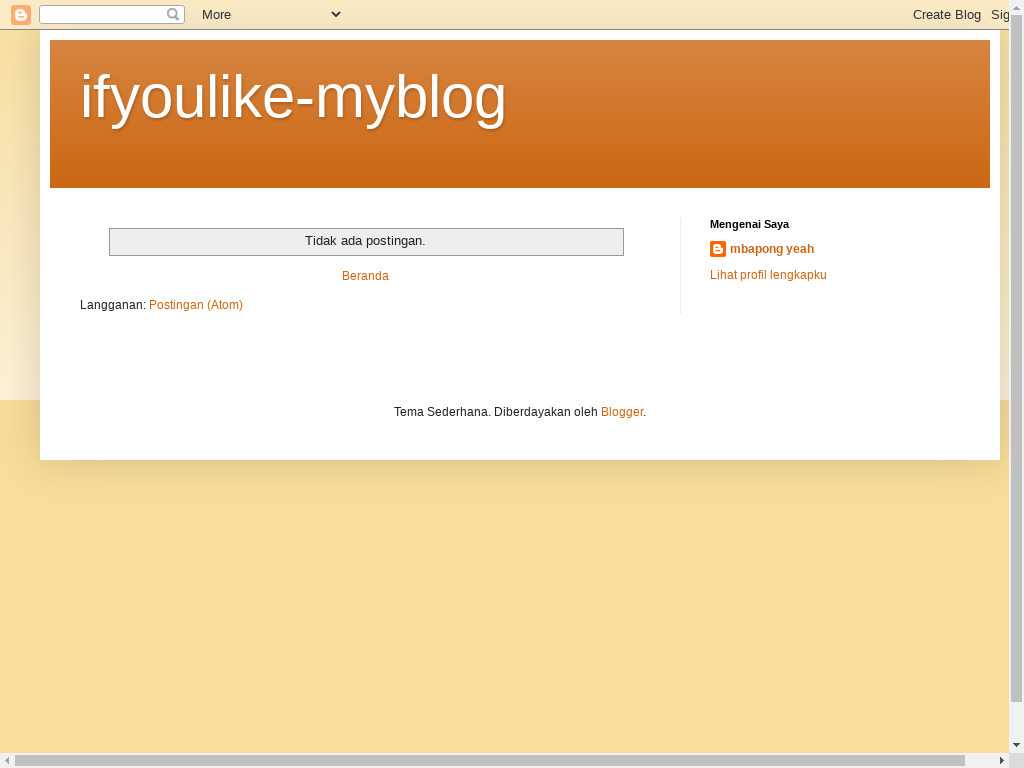Click the horizontal scrollbar right arrow

pos(1002,760)
